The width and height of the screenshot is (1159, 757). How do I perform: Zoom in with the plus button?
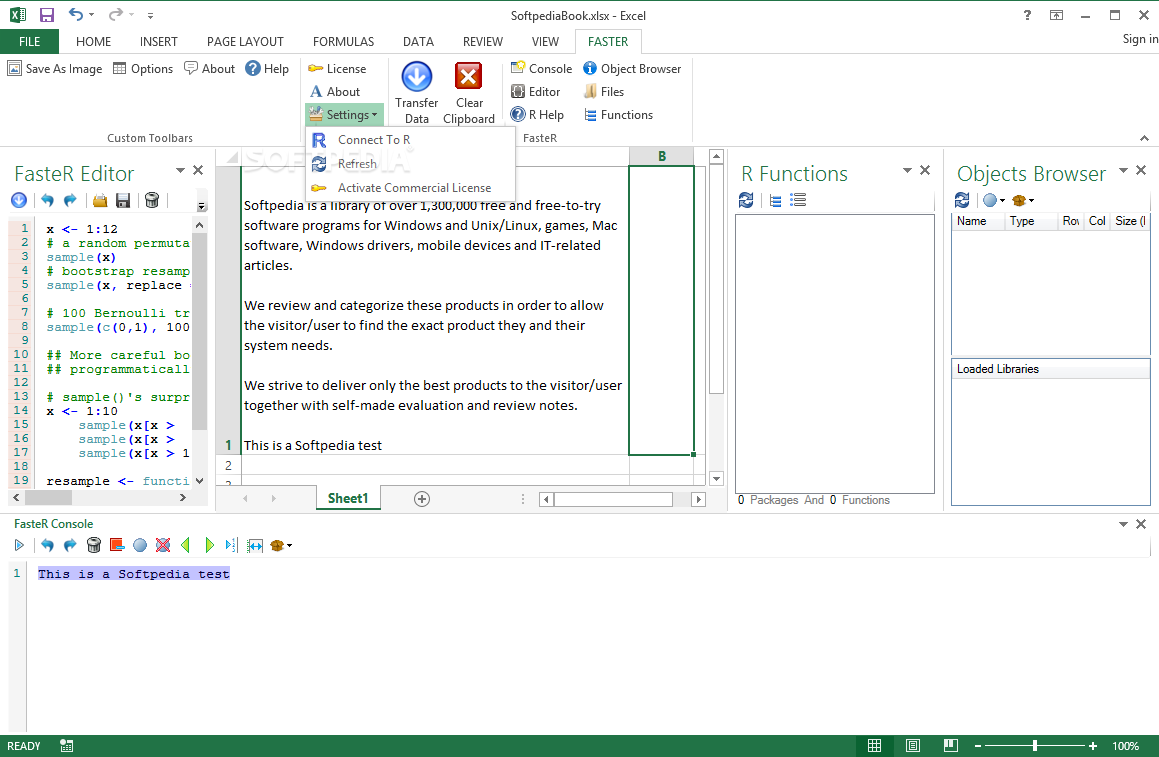(1092, 746)
